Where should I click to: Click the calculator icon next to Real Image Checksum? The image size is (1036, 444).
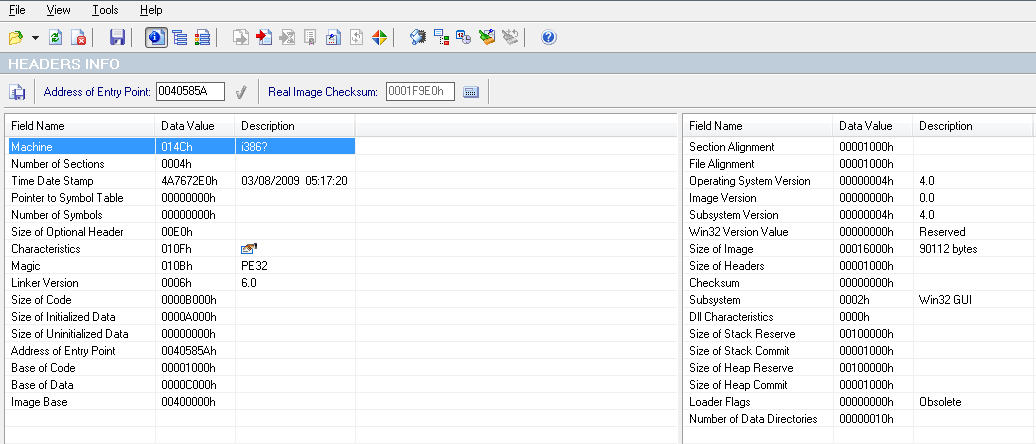470,92
